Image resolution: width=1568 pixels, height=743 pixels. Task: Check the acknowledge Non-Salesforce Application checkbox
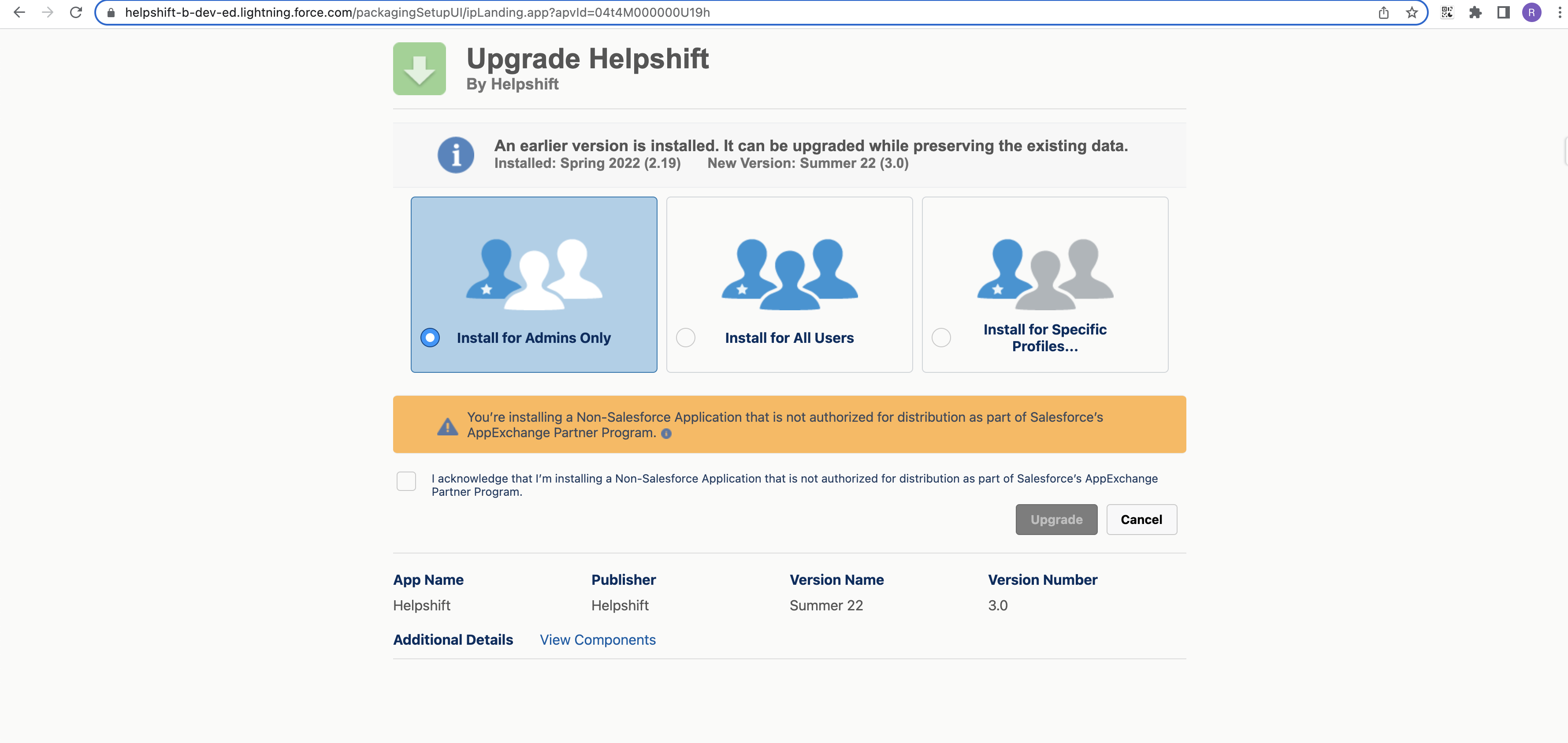[406, 481]
